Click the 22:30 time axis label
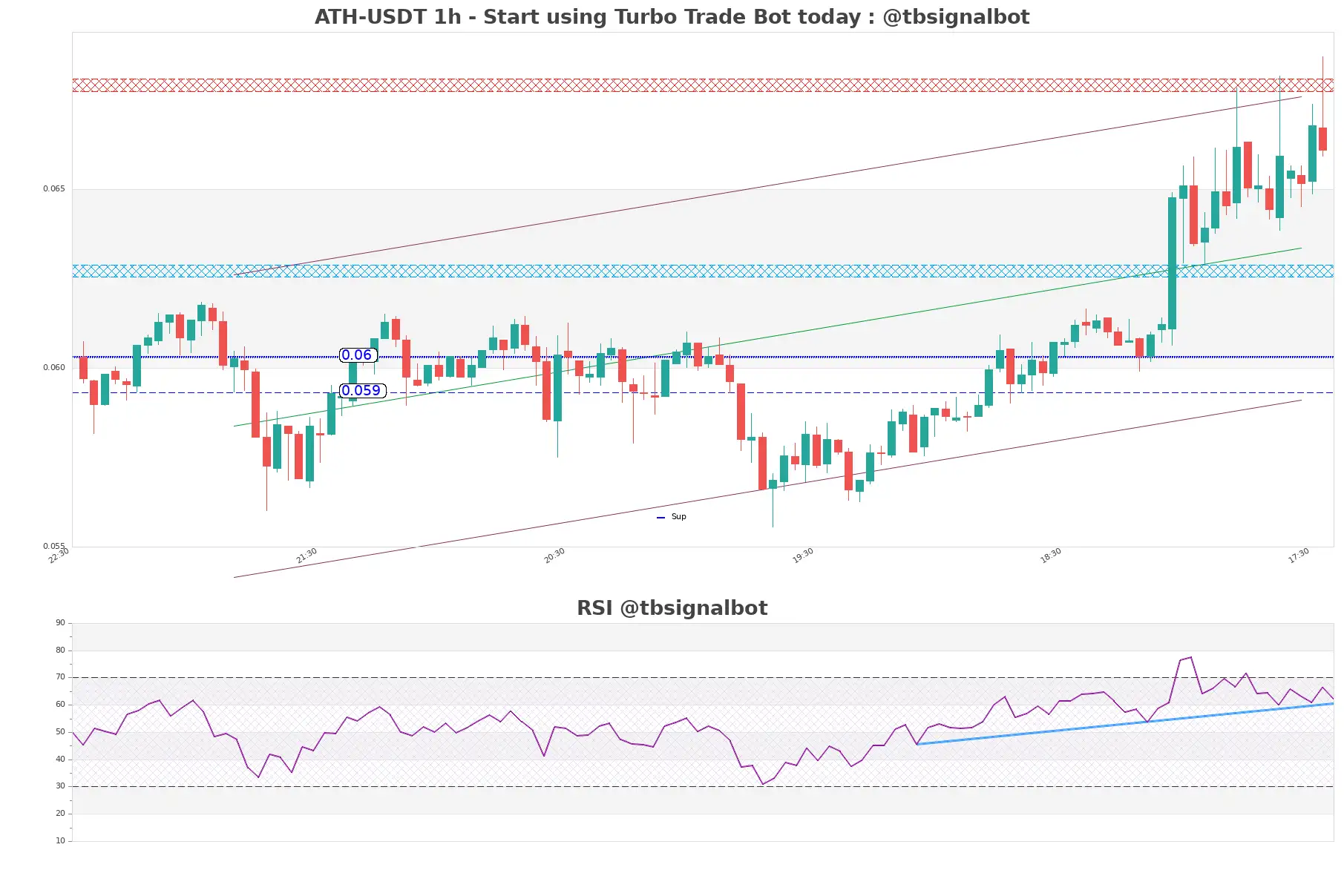 point(59,556)
